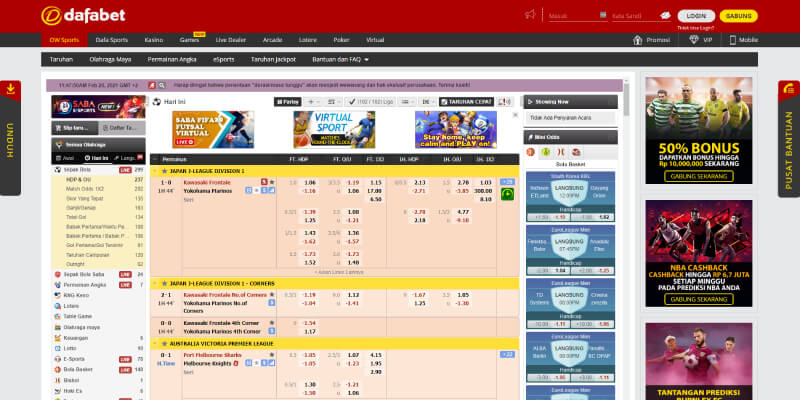Click the Bola Basket sidebar icon

click(58, 369)
